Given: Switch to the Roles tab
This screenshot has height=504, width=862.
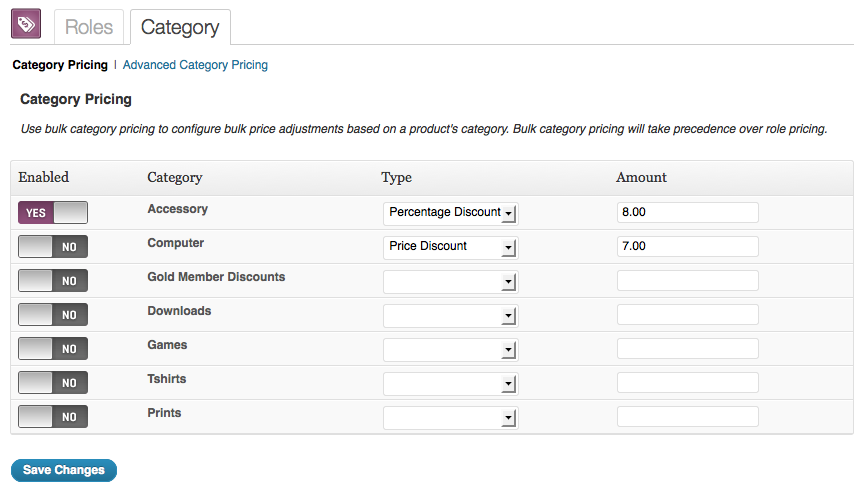Looking at the screenshot, I should click(x=89, y=27).
